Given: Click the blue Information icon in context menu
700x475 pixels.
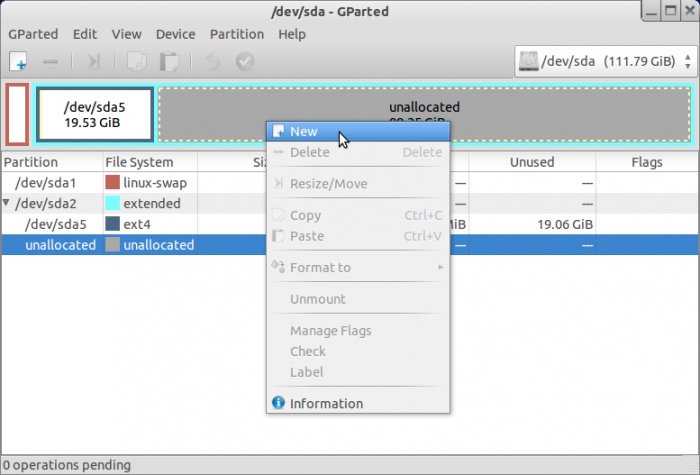Looking at the screenshot, I should pos(278,403).
